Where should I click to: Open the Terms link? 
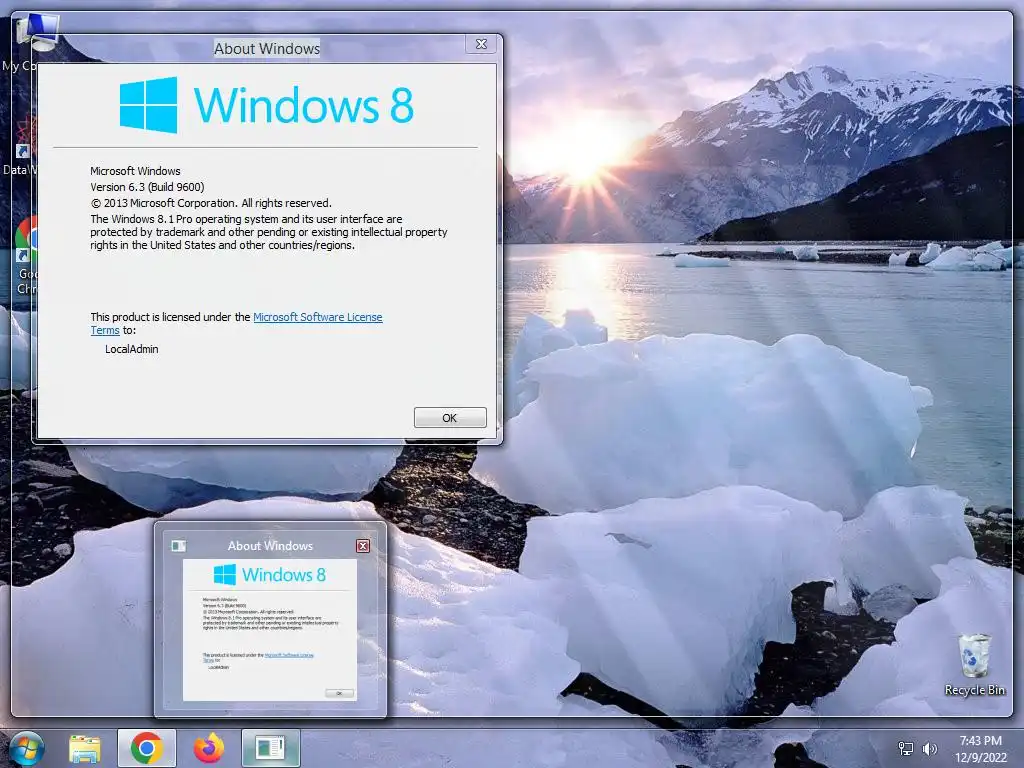104,330
